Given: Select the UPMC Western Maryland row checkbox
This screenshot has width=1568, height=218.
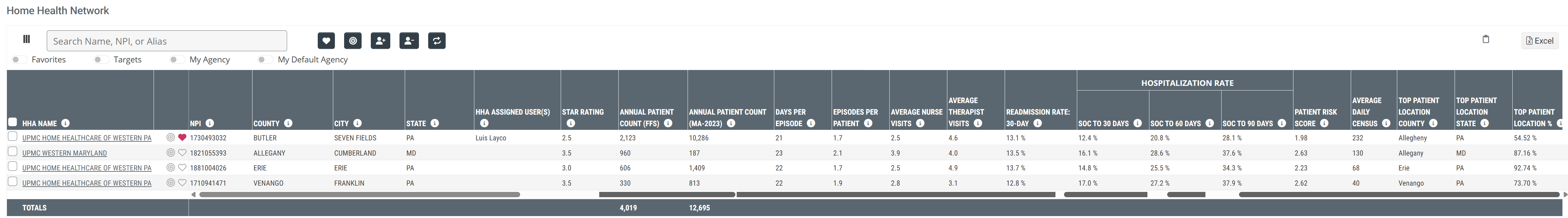Looking at the screenshot, I should coord(12,152).
